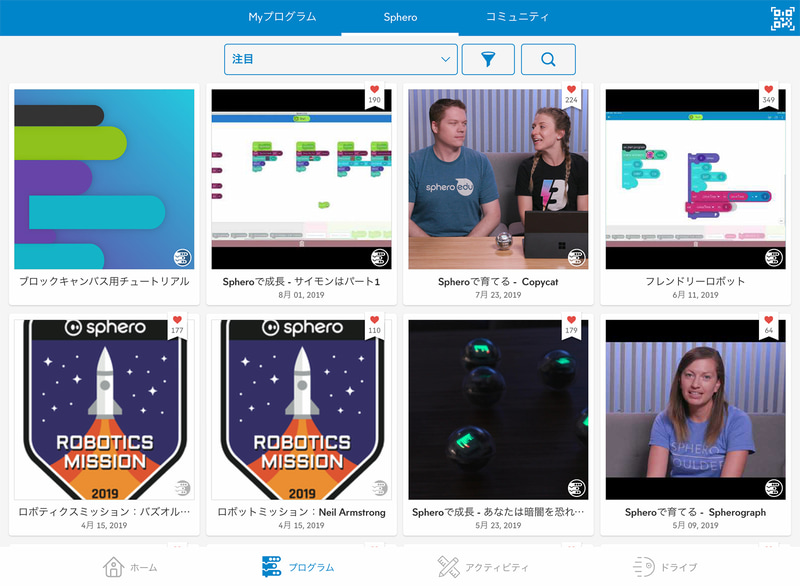800x586 pixels.
Task: Click title ロボットミッション：Neil Armstrong
Action: click(x=302, y=512)
